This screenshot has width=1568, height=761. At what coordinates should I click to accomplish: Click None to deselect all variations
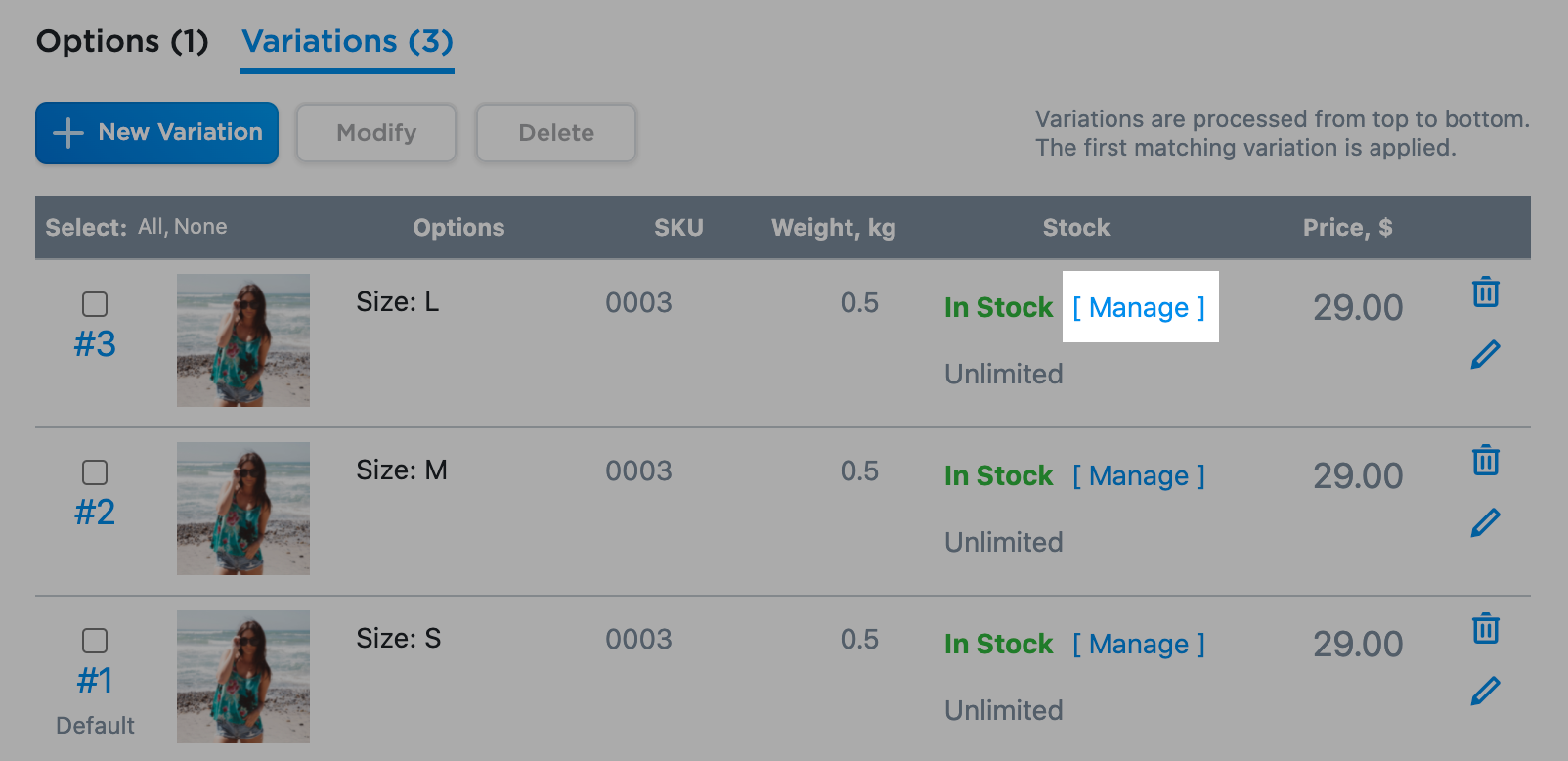pos(202,226)
